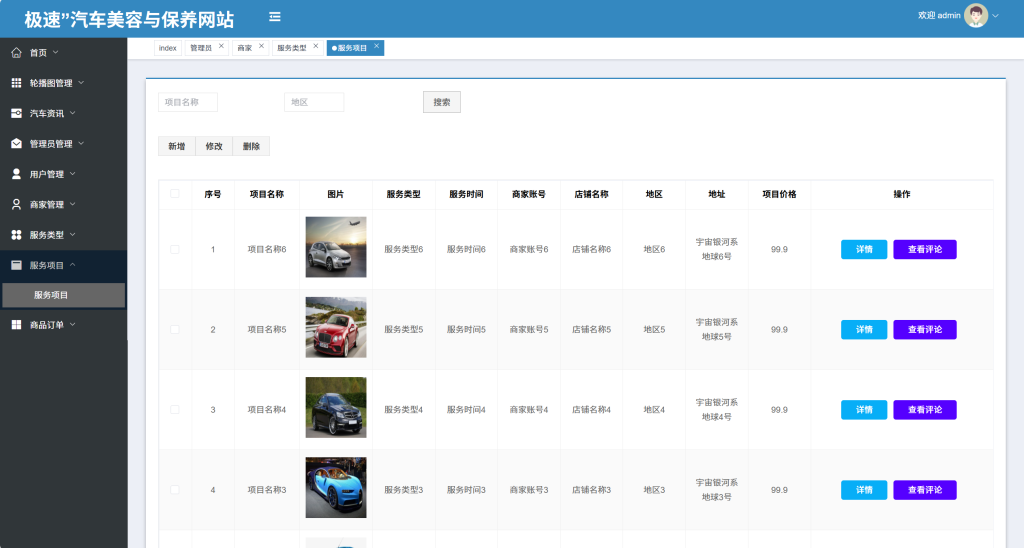
Task: Click the 搜索 search button
Action: tap(442, 102)
